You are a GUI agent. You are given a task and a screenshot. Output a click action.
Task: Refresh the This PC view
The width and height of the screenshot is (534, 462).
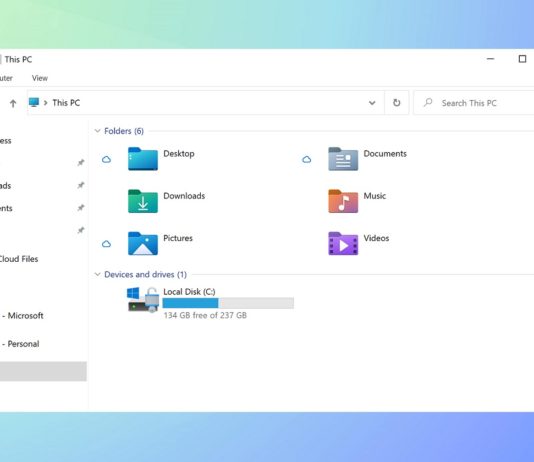(396, 103)
